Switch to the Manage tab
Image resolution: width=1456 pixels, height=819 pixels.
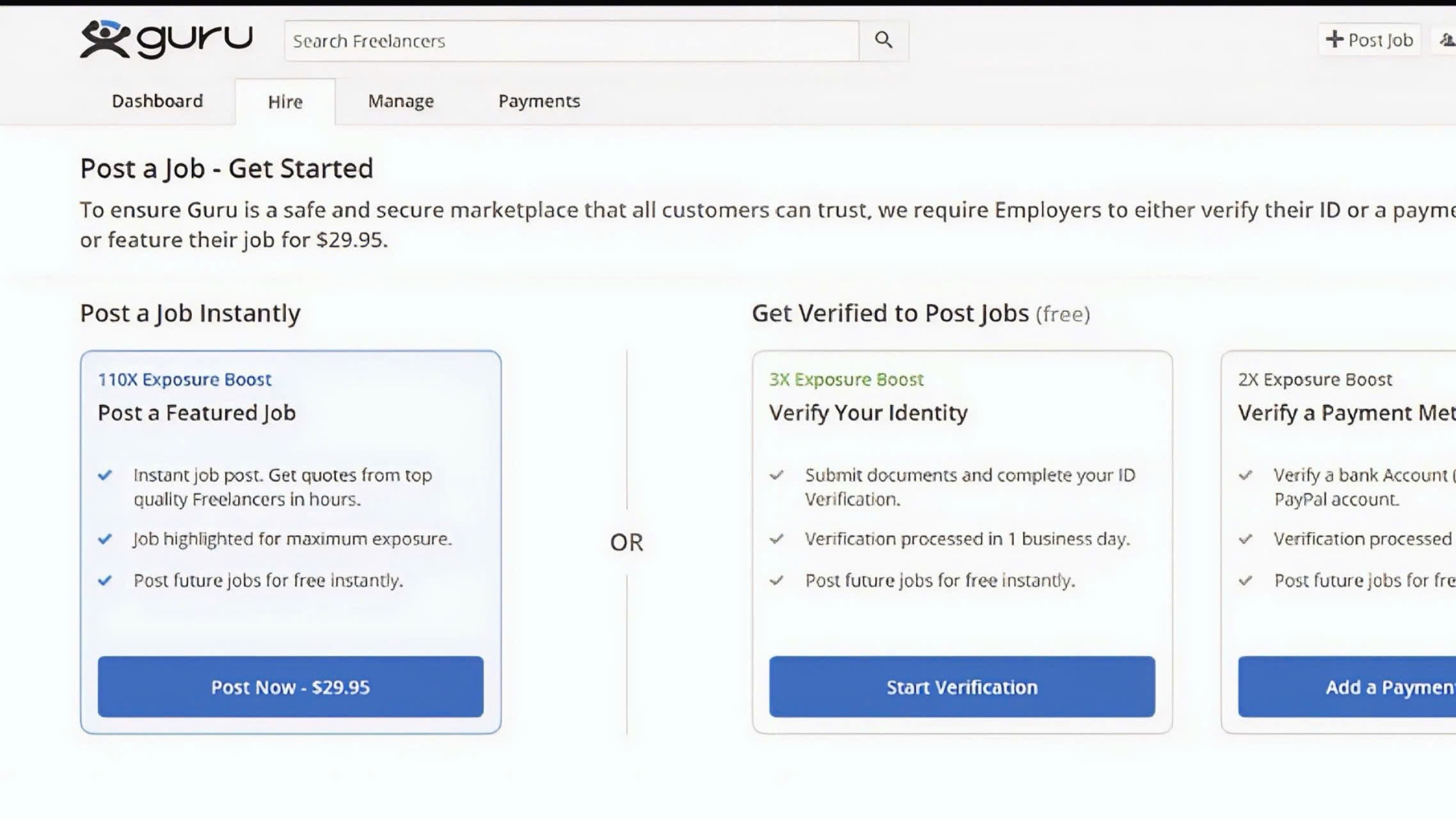[401, 101]
